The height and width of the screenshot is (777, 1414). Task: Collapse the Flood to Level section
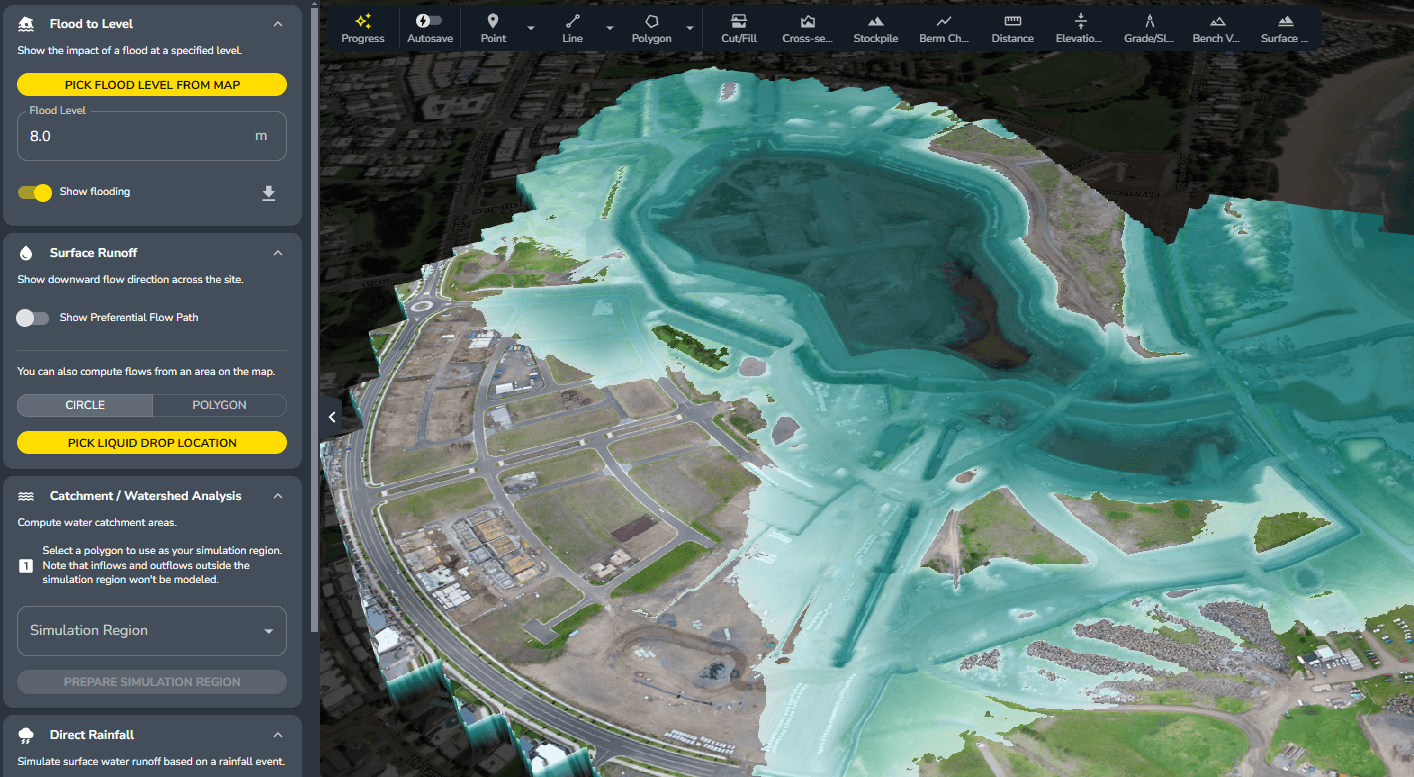(x=278, y=24)
